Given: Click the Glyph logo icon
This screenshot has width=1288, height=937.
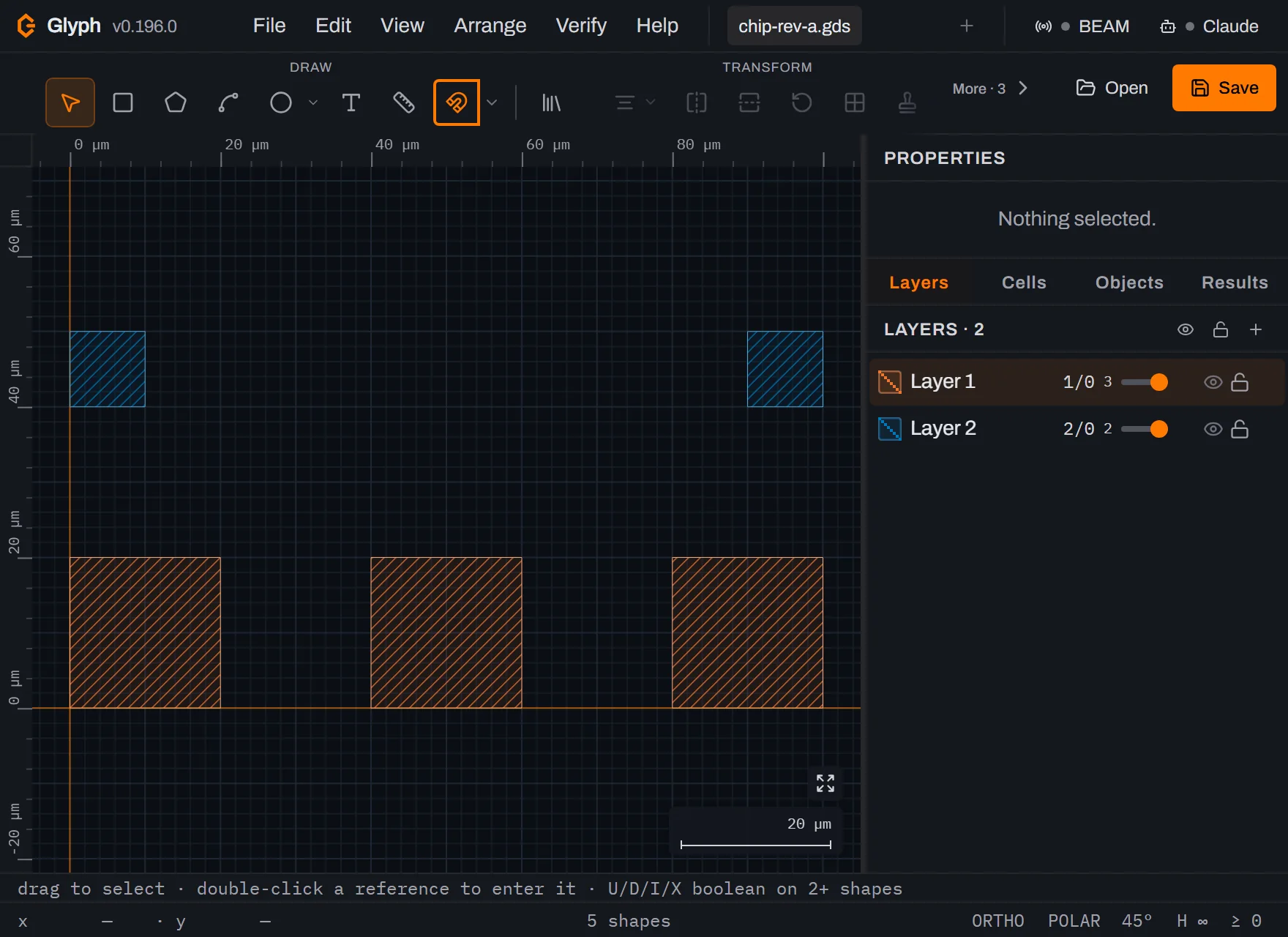Looking at the screenshot, I should pos(26,26).
